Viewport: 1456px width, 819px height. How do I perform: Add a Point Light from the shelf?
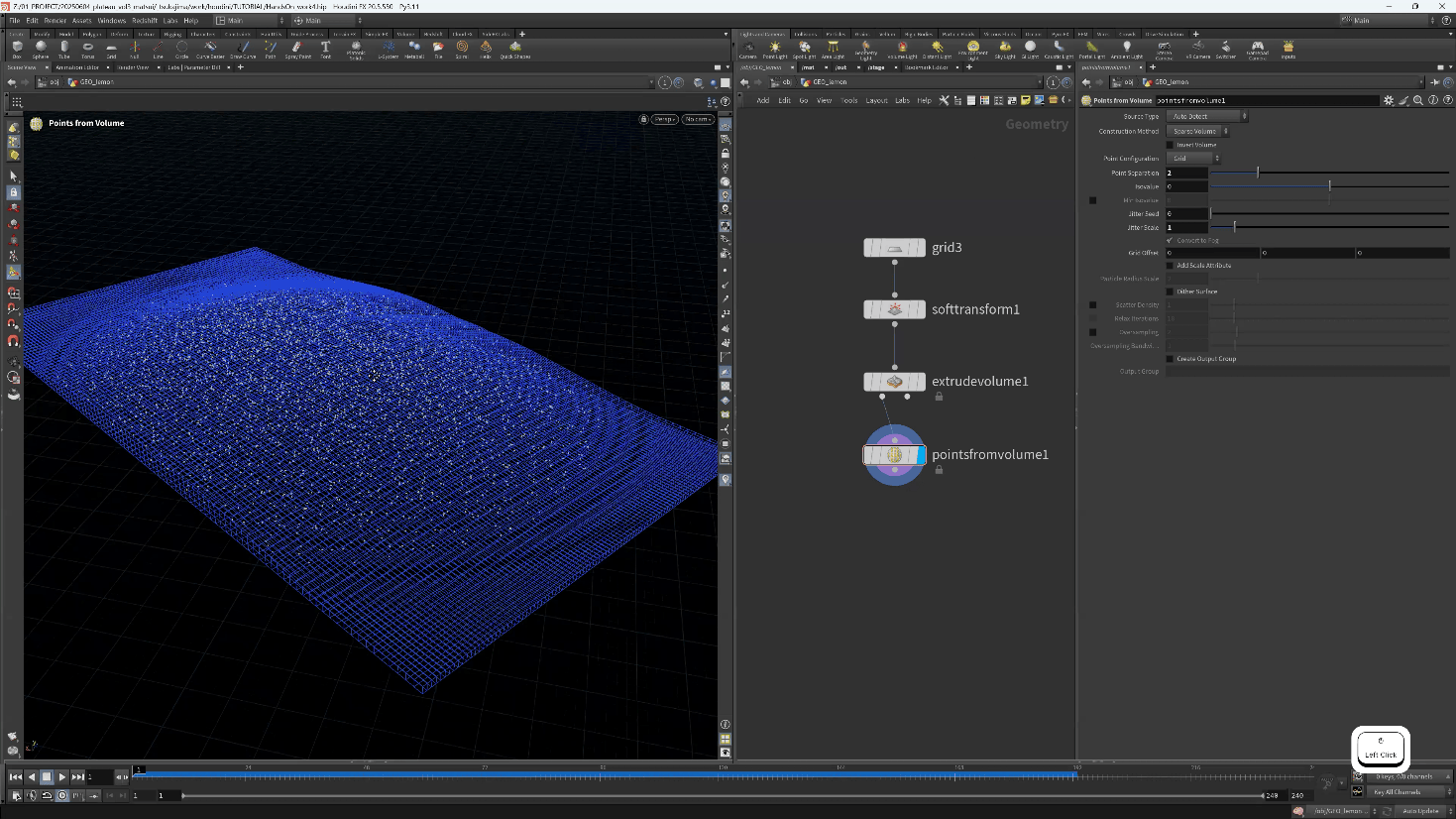pyautogui.click(x=775, y=48)
